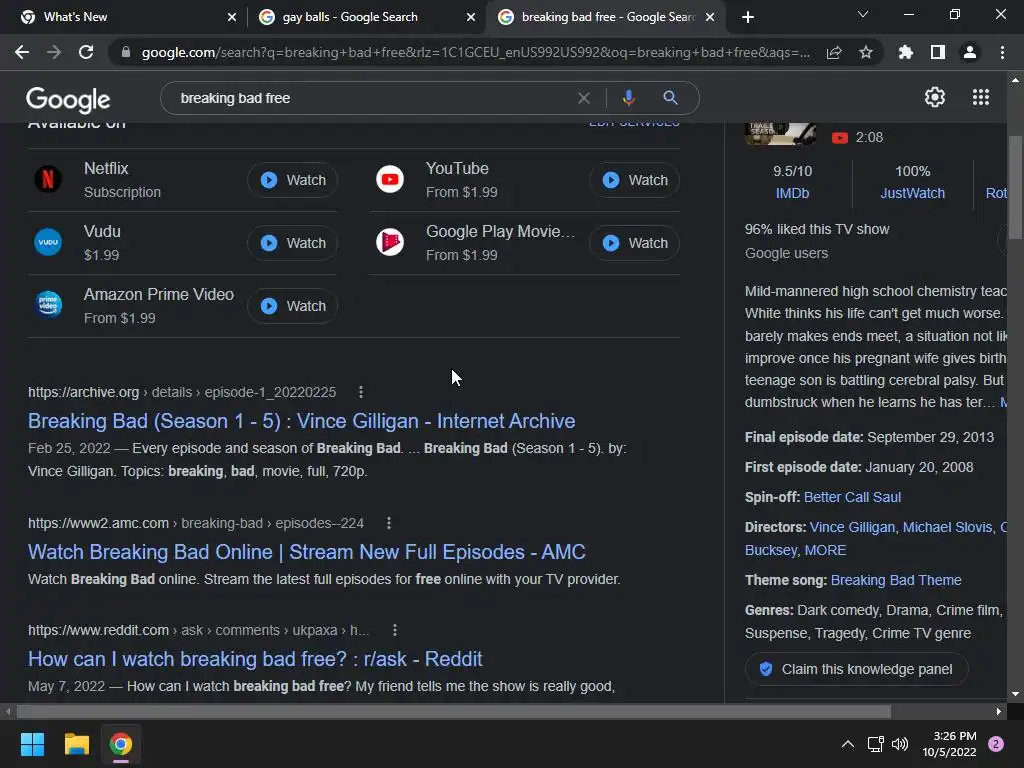Close the What's New tab
Image resolution: width=1024 pixels, height=768 pixels.
pyautogui.click(x=232, y=17)
